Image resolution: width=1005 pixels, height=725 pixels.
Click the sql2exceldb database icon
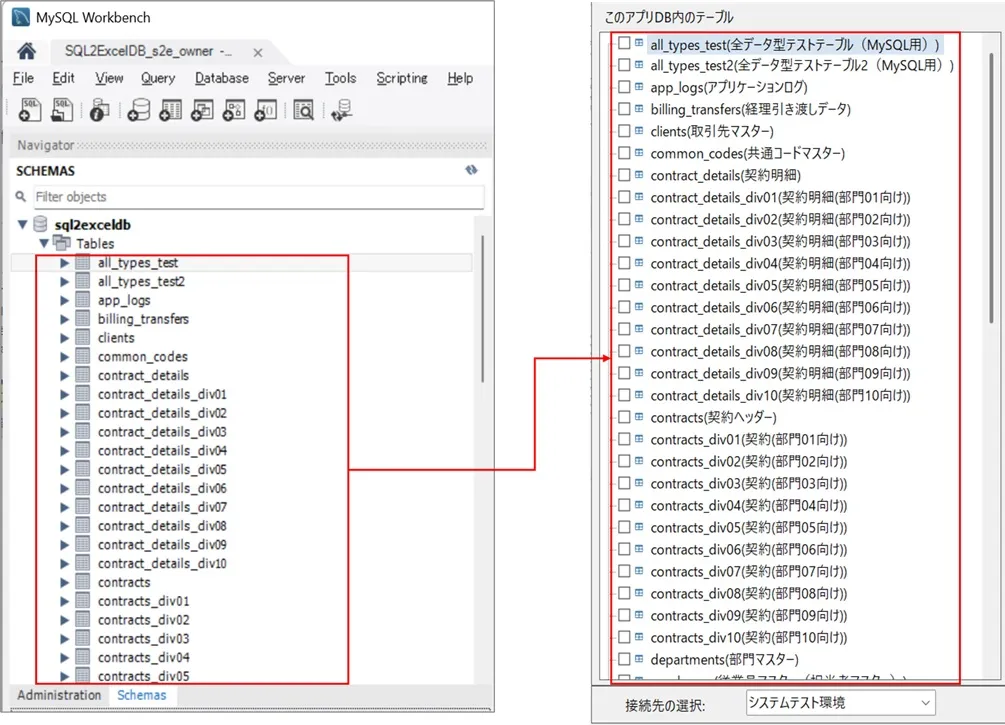(x=40, y=224)
